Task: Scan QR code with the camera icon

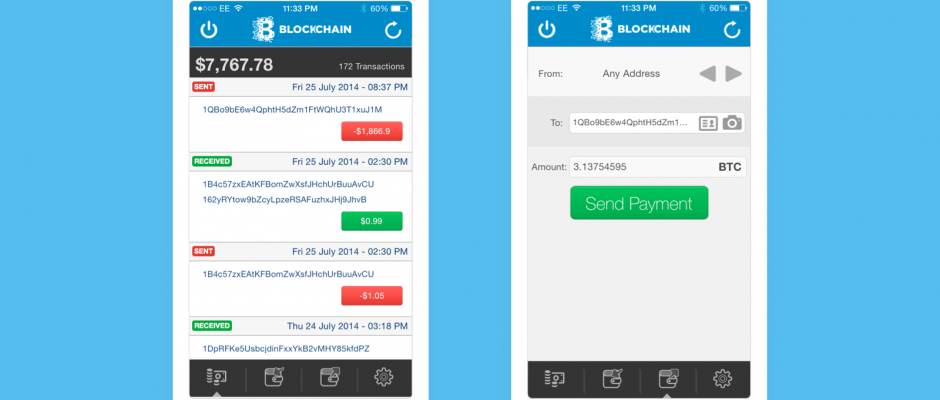Action: click(x=732, y=123)
